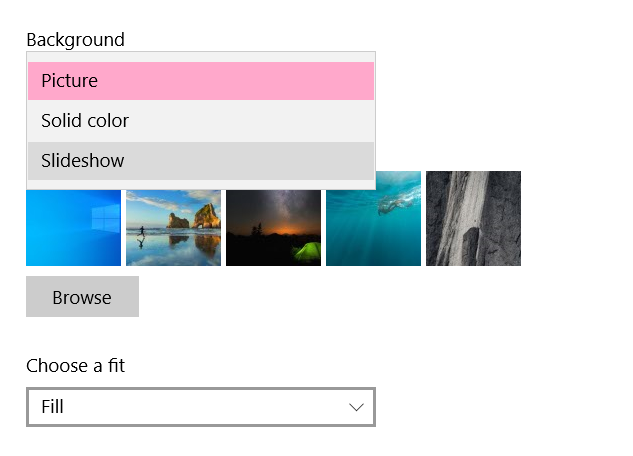Pick the night sky camping wallpaper thumbnail

coord(273,228)
